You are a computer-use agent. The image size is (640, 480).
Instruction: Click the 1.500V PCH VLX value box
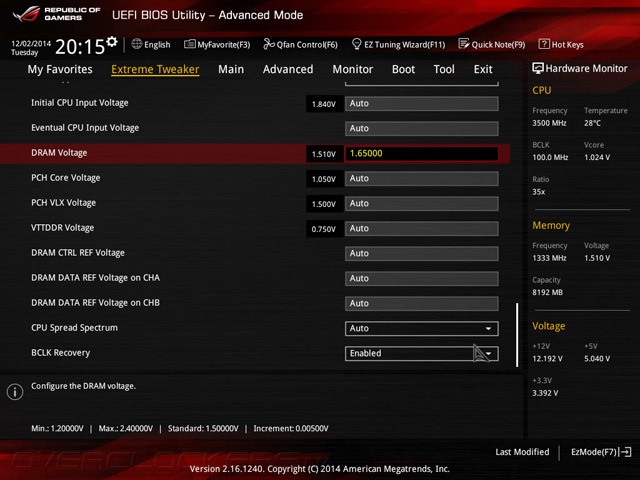[x=324, y=204]
